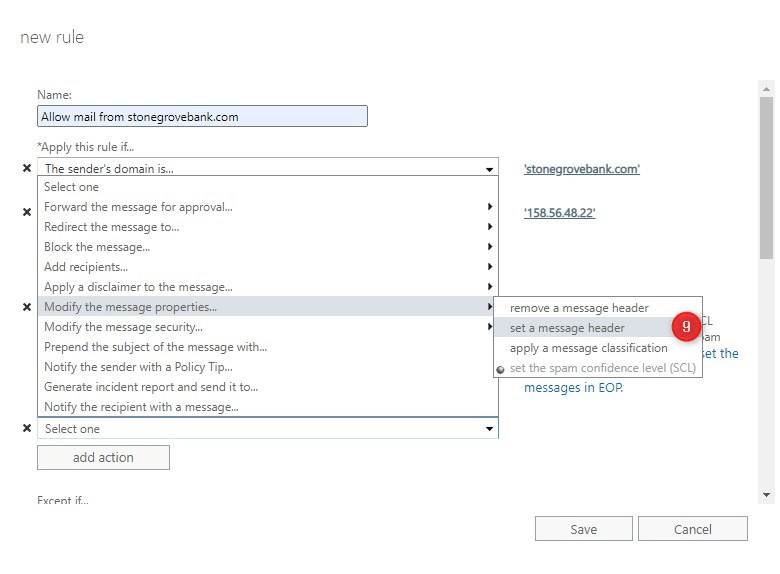
Task: Choose Prepend the subject of the message with
Action: click(268, 347)
